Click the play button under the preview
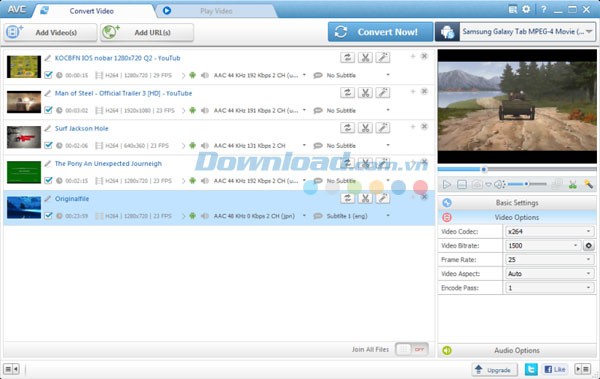600x379 pixels. click(447, 185)
